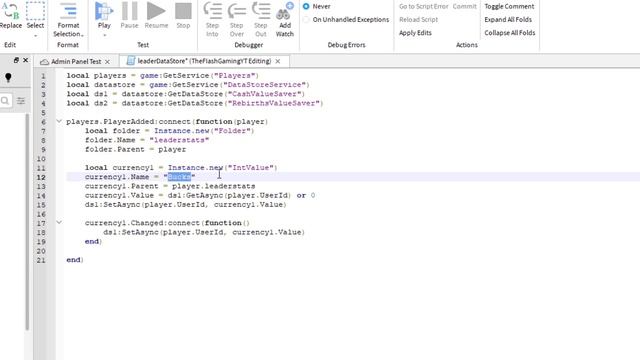The width and height of the screenshot is (640, 360).
Task: Click the Stop test button
Action: click(x=183, y=11)
